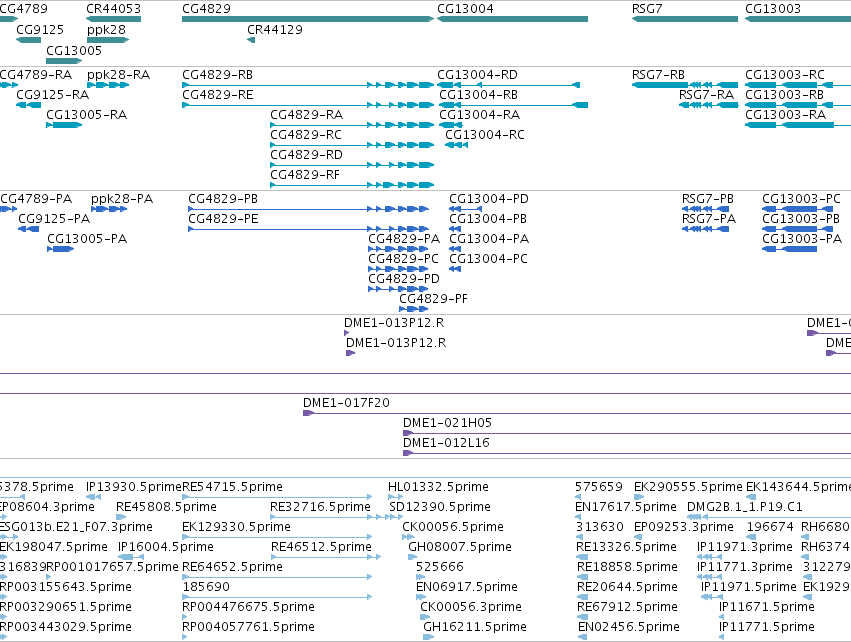Click EST RE54715.5prime
This screenshot has height=642, width=851.
pos(277,497)
